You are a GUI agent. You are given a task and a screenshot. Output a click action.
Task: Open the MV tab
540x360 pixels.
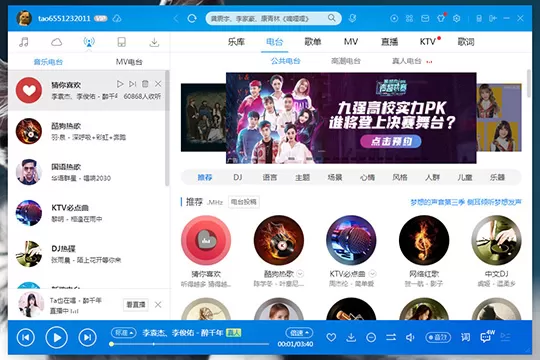[x=351, y=42]
